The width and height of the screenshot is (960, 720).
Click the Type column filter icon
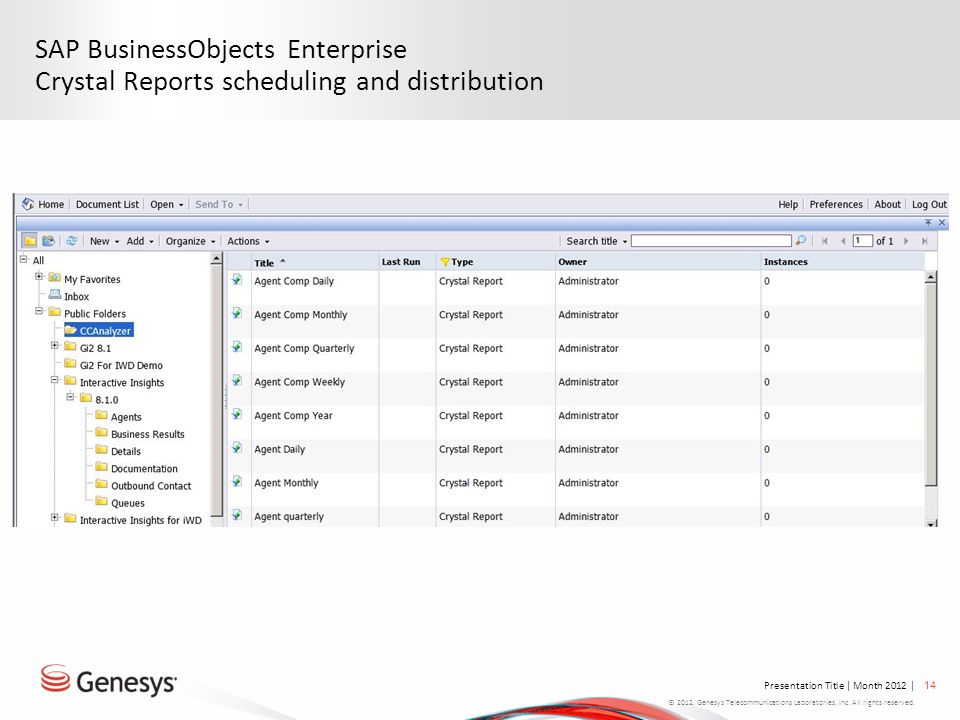coord(444,262)
